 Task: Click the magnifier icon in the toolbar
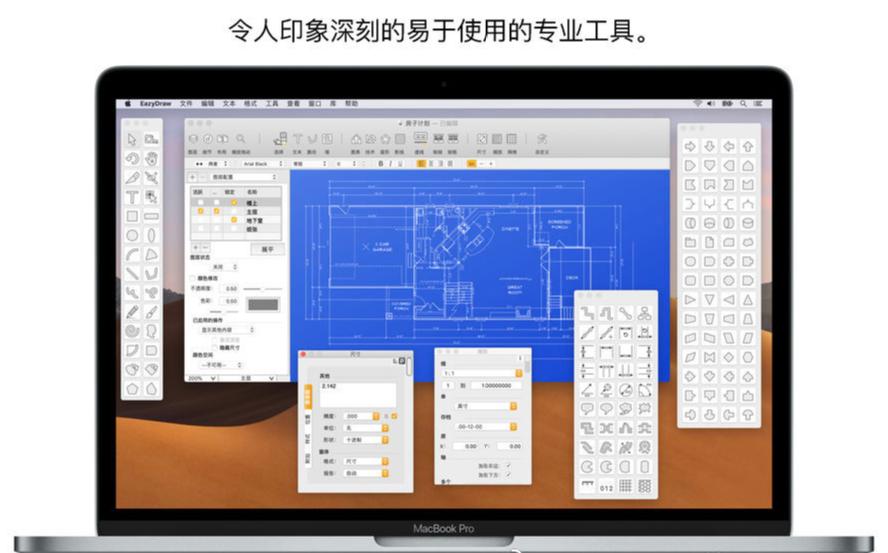click(241, 139)
